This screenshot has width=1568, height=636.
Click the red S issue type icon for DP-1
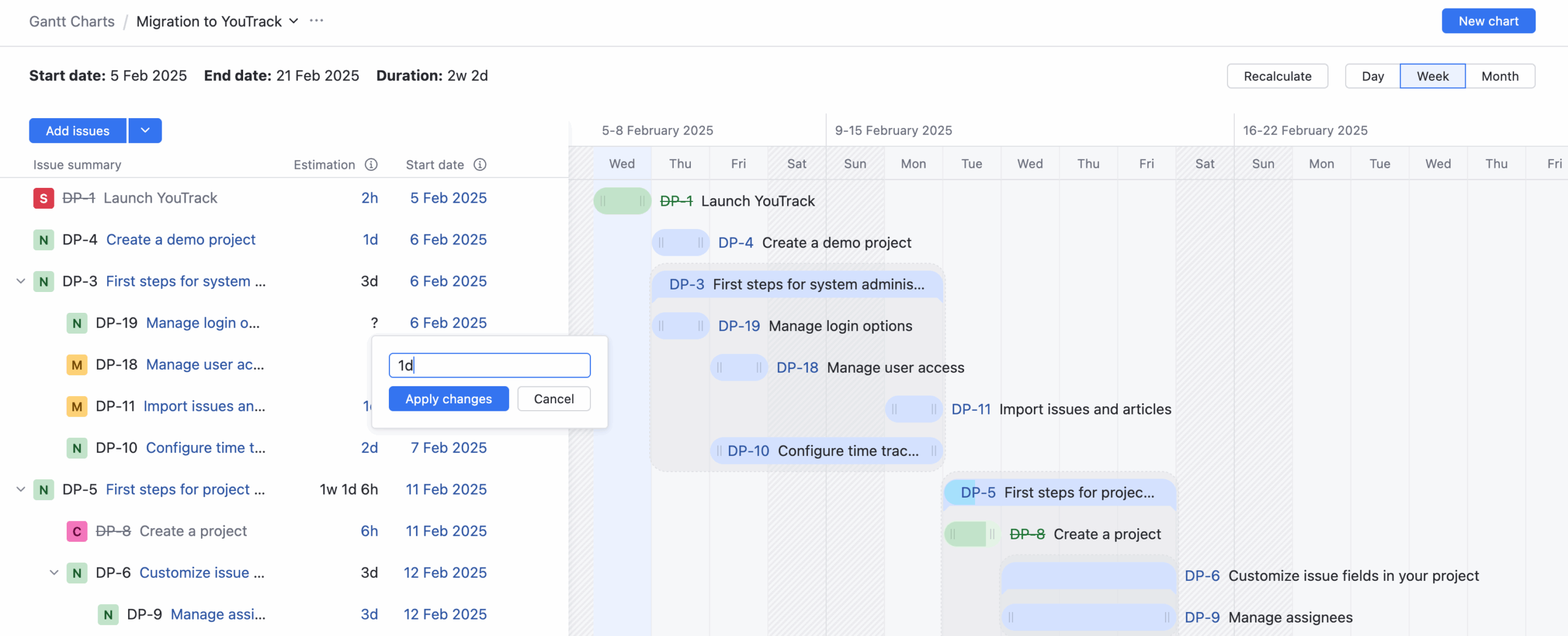[43, 198]
